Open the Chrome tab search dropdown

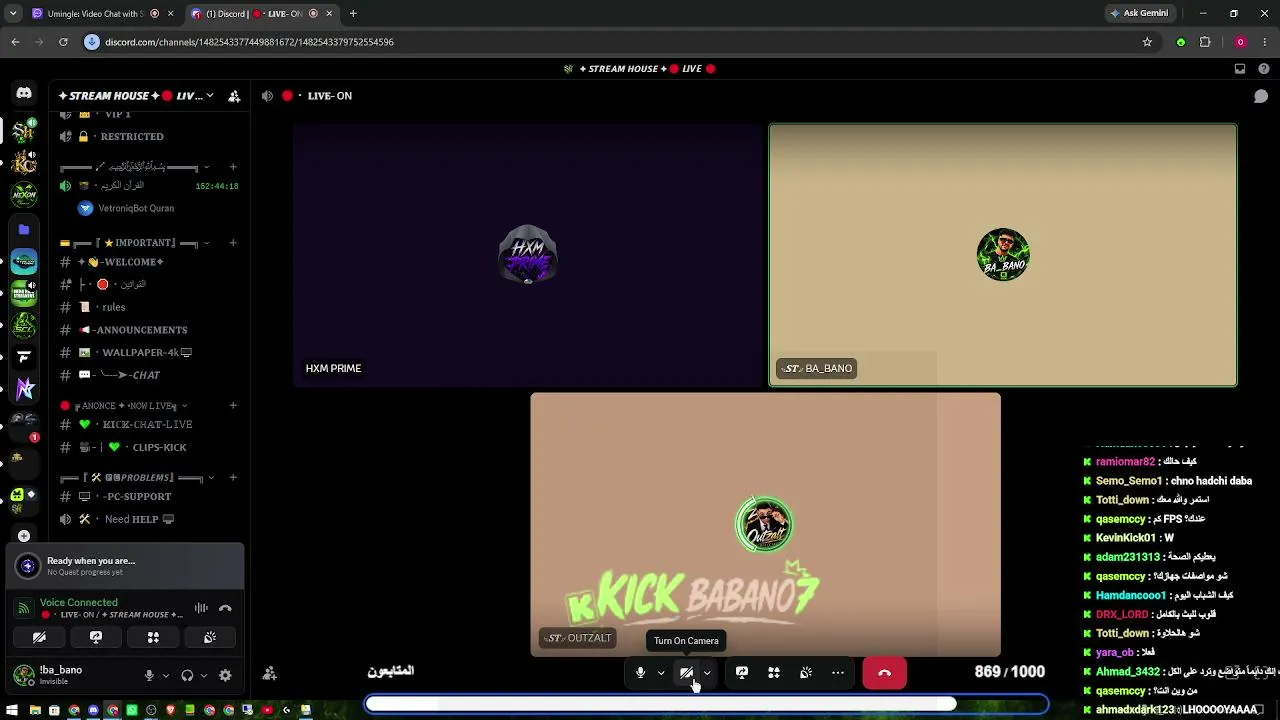(x=13, y=14)
